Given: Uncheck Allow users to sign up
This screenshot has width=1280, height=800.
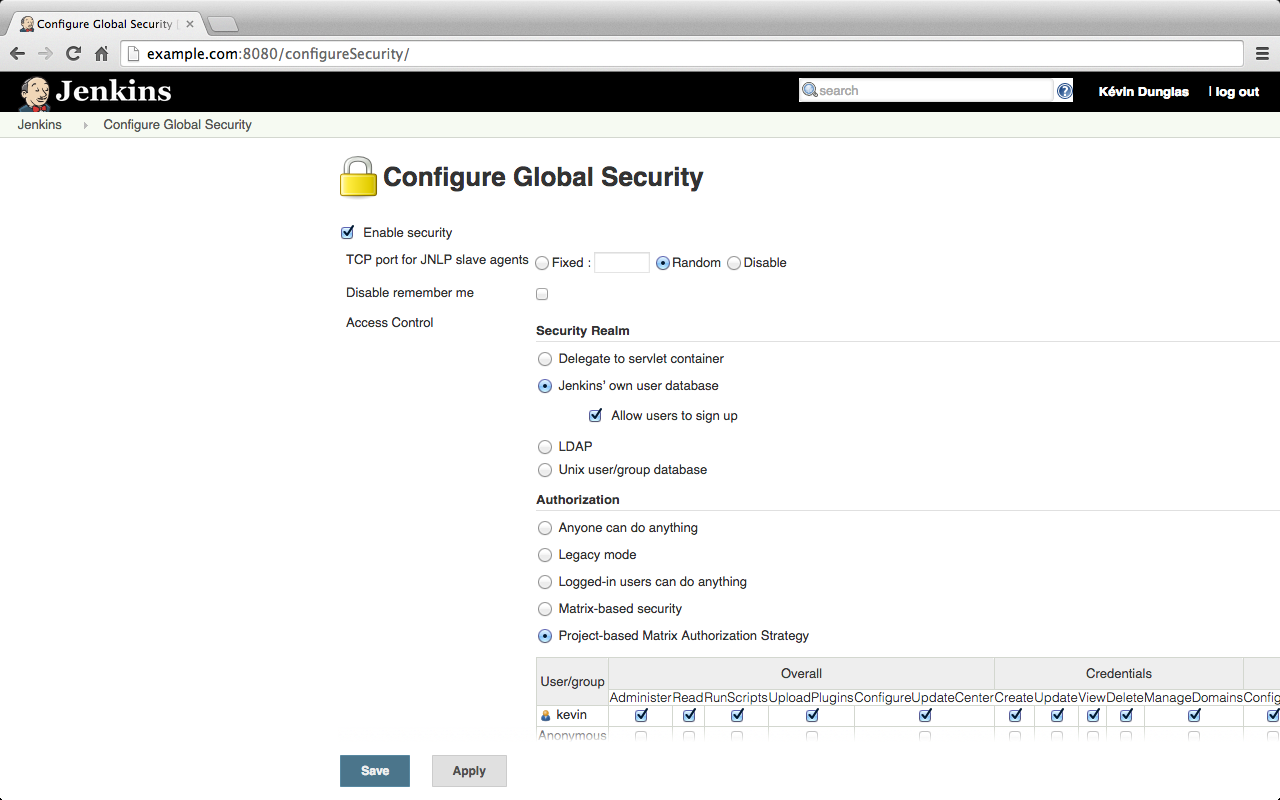Looking at the screenshot, I should [596, 415].
